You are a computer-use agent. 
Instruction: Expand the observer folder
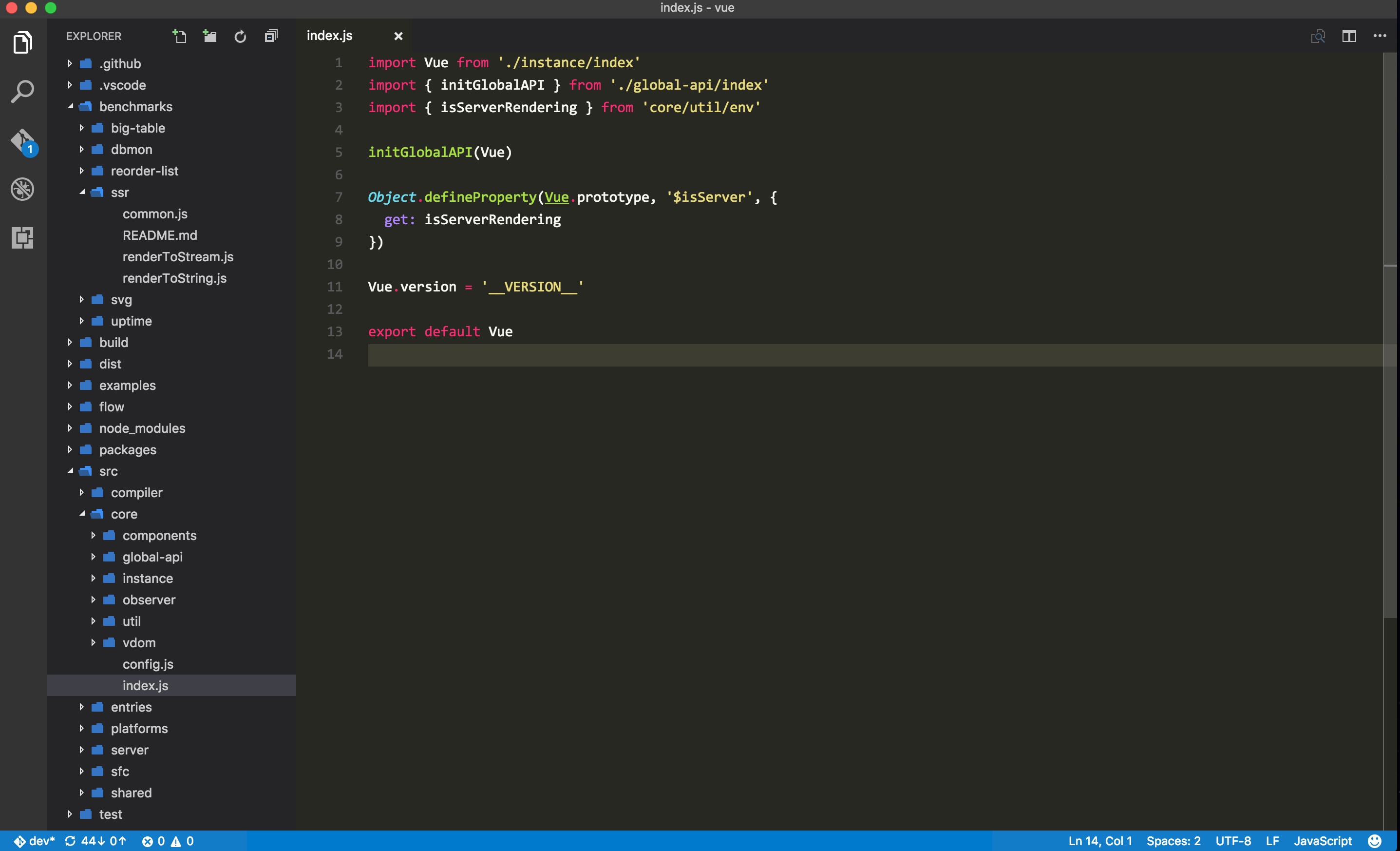point(171,600)
